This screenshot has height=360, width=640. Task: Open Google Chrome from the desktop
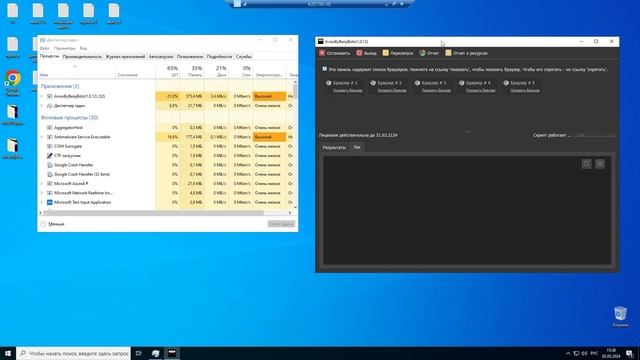pyautogui.click(x=13, y=83)
